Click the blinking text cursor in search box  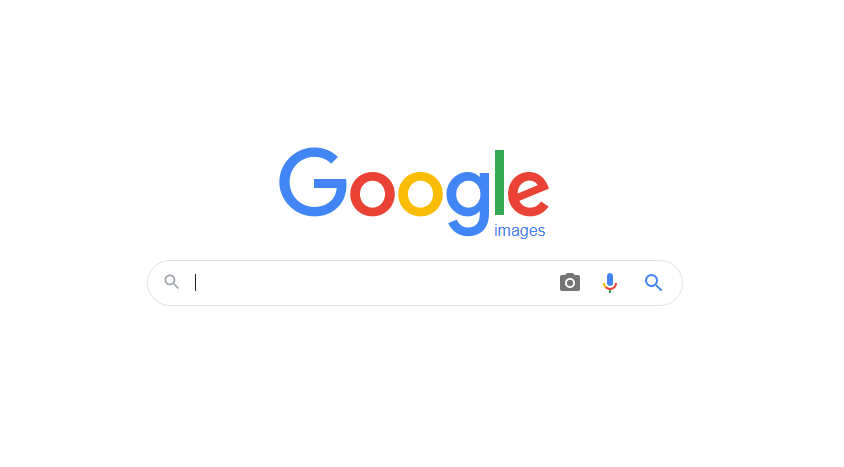(196, 282)
